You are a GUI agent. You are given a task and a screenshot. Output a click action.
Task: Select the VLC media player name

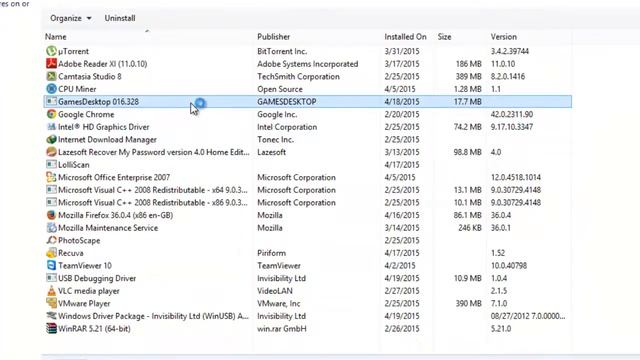pos(89,291)
